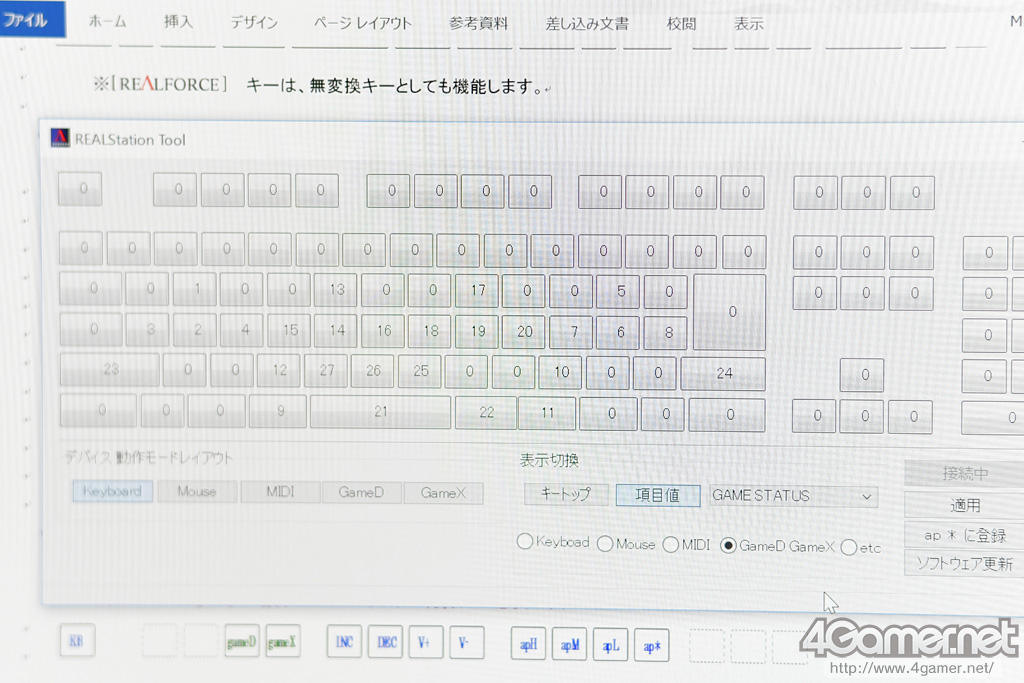The height and width of the screenshot is (683, 1024).
Task: Click the key cell showing 20
Action: coord(524,332)
